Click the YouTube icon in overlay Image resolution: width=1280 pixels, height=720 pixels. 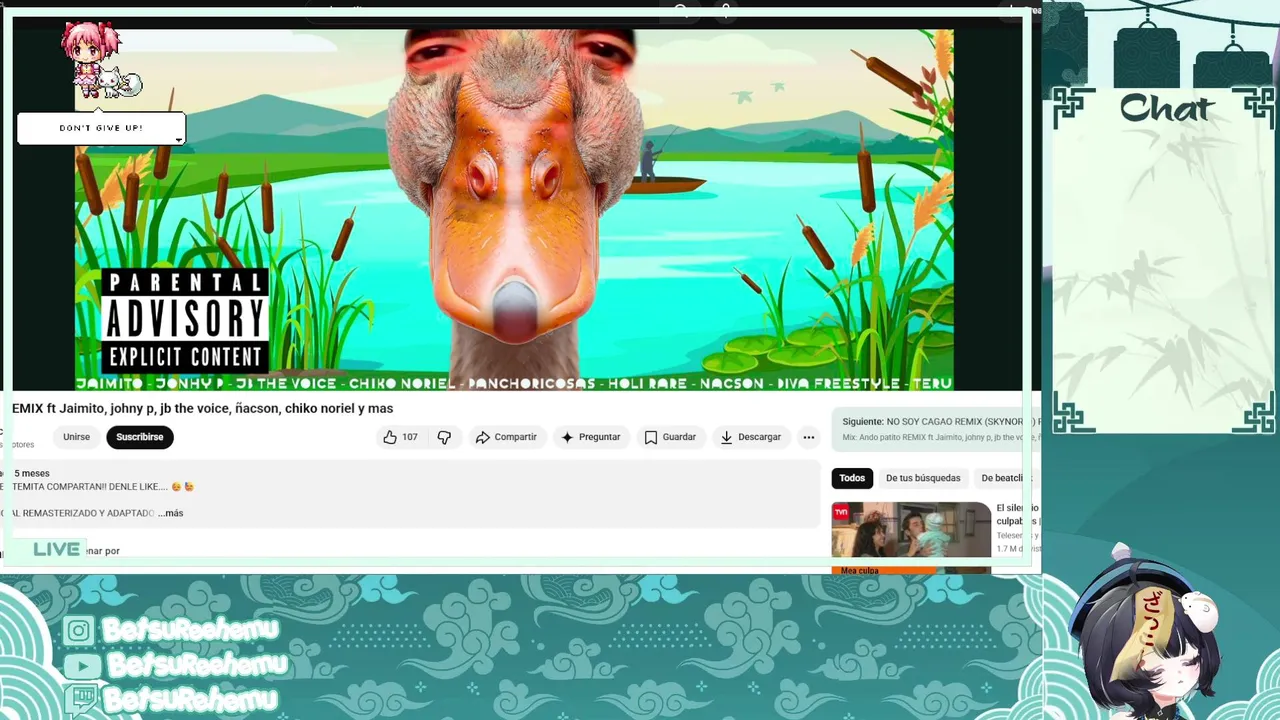pos(80,665)
